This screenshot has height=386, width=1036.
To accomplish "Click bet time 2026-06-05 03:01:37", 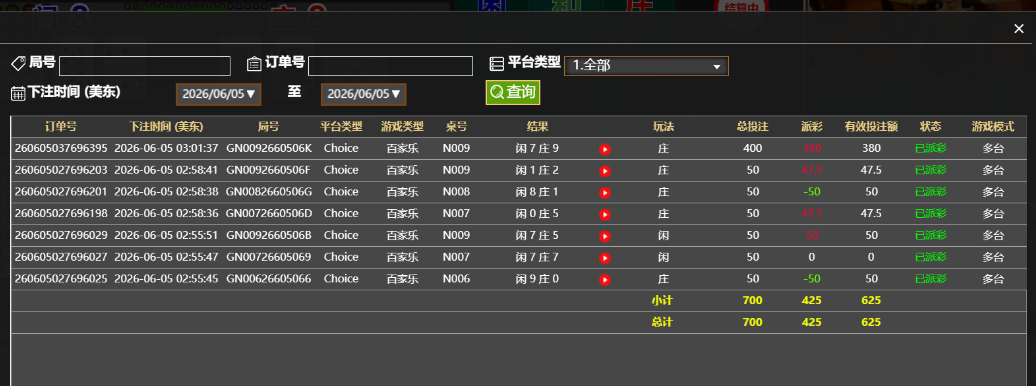I will coord(166,148).
